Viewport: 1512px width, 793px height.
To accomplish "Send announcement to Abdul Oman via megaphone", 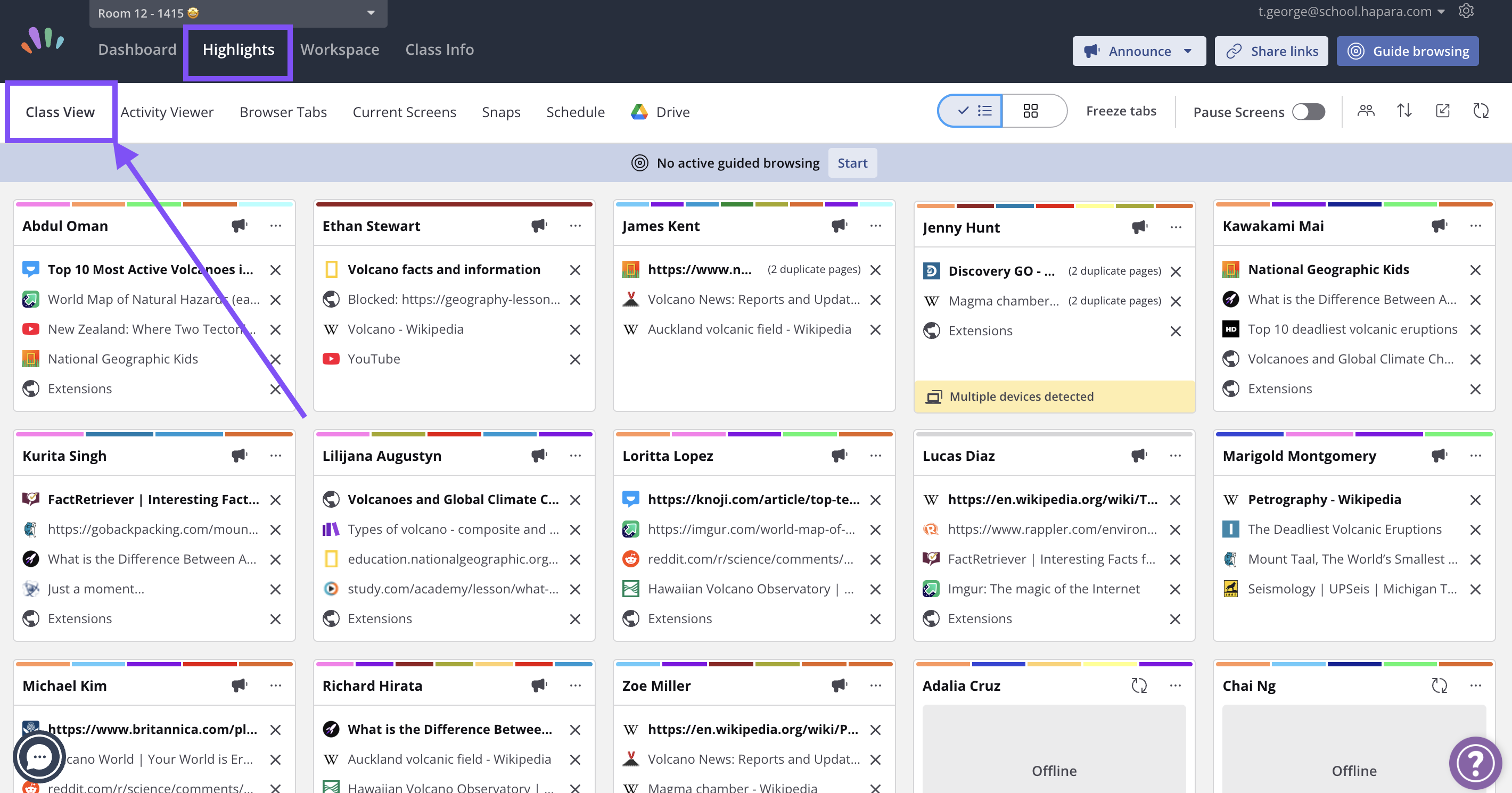I will (x=239, y=226).
